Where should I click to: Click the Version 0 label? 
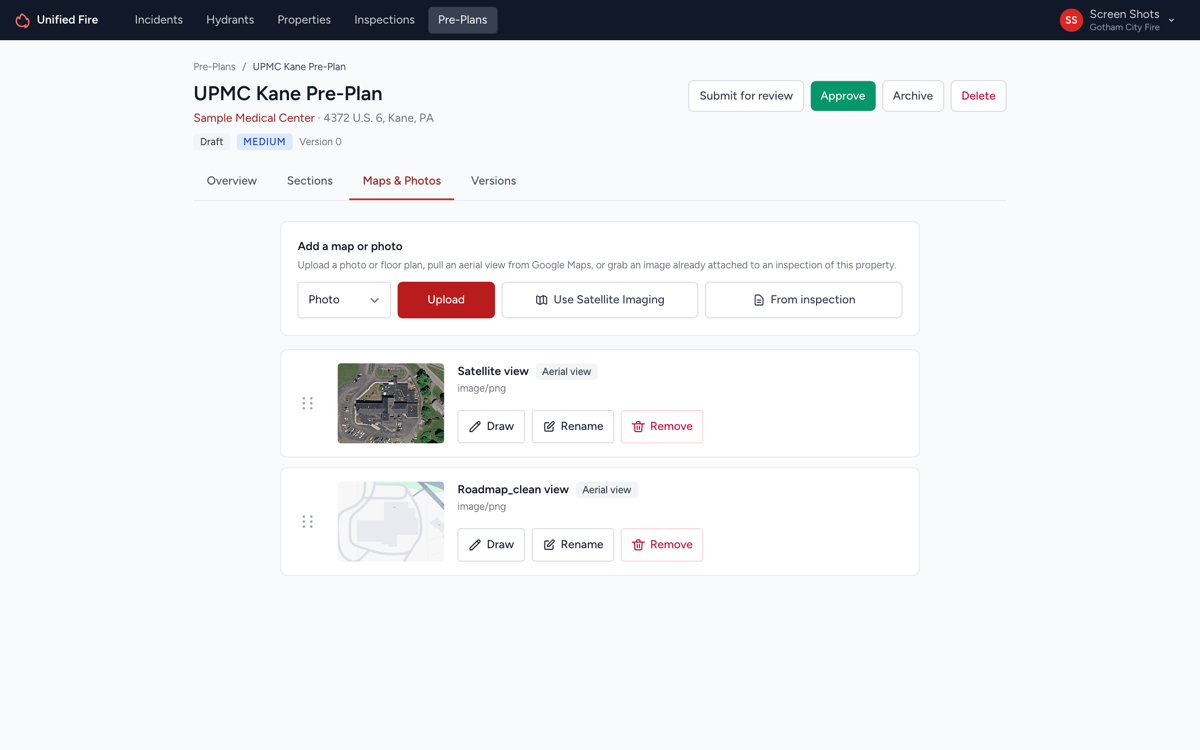point(320,142)
